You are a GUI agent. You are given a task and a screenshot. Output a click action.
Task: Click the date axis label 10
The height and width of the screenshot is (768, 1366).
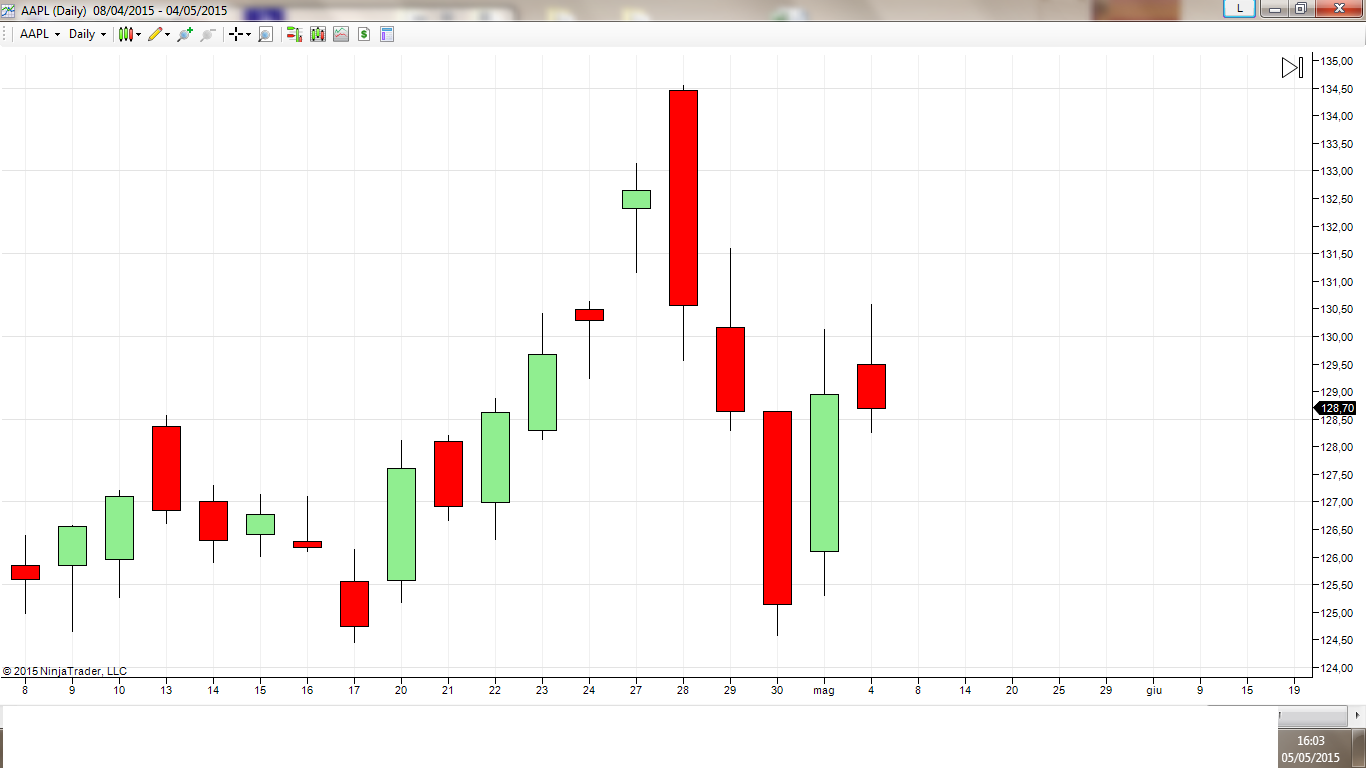119,690
